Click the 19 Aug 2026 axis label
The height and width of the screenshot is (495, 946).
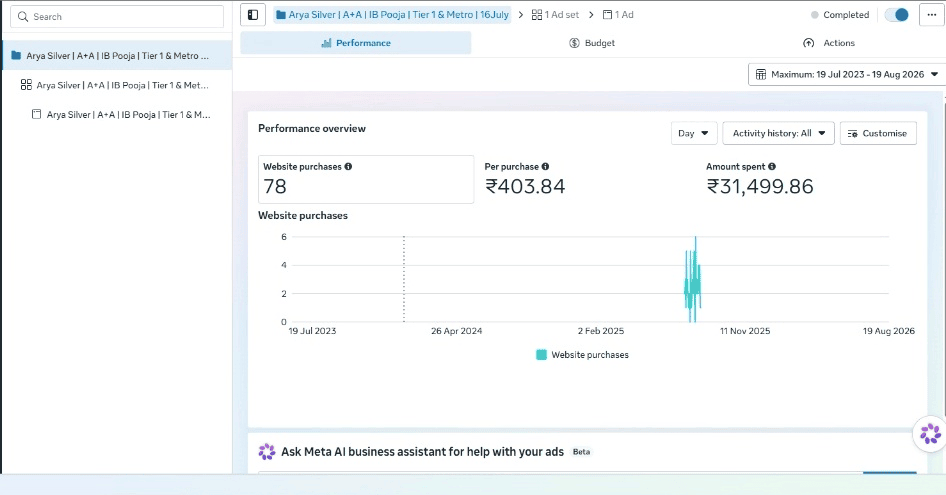point(889,331)
